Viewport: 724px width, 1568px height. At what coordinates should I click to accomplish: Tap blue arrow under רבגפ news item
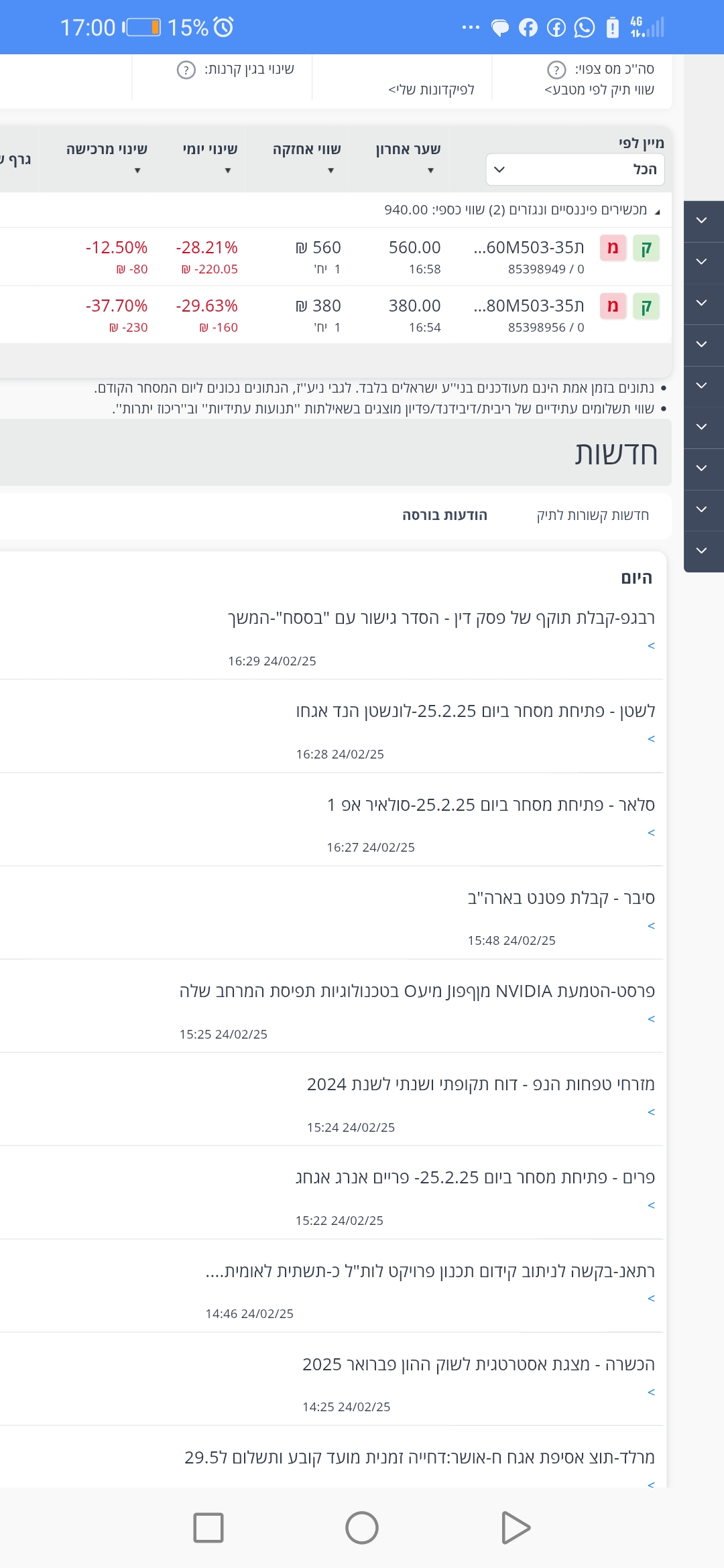coord(651,646)
